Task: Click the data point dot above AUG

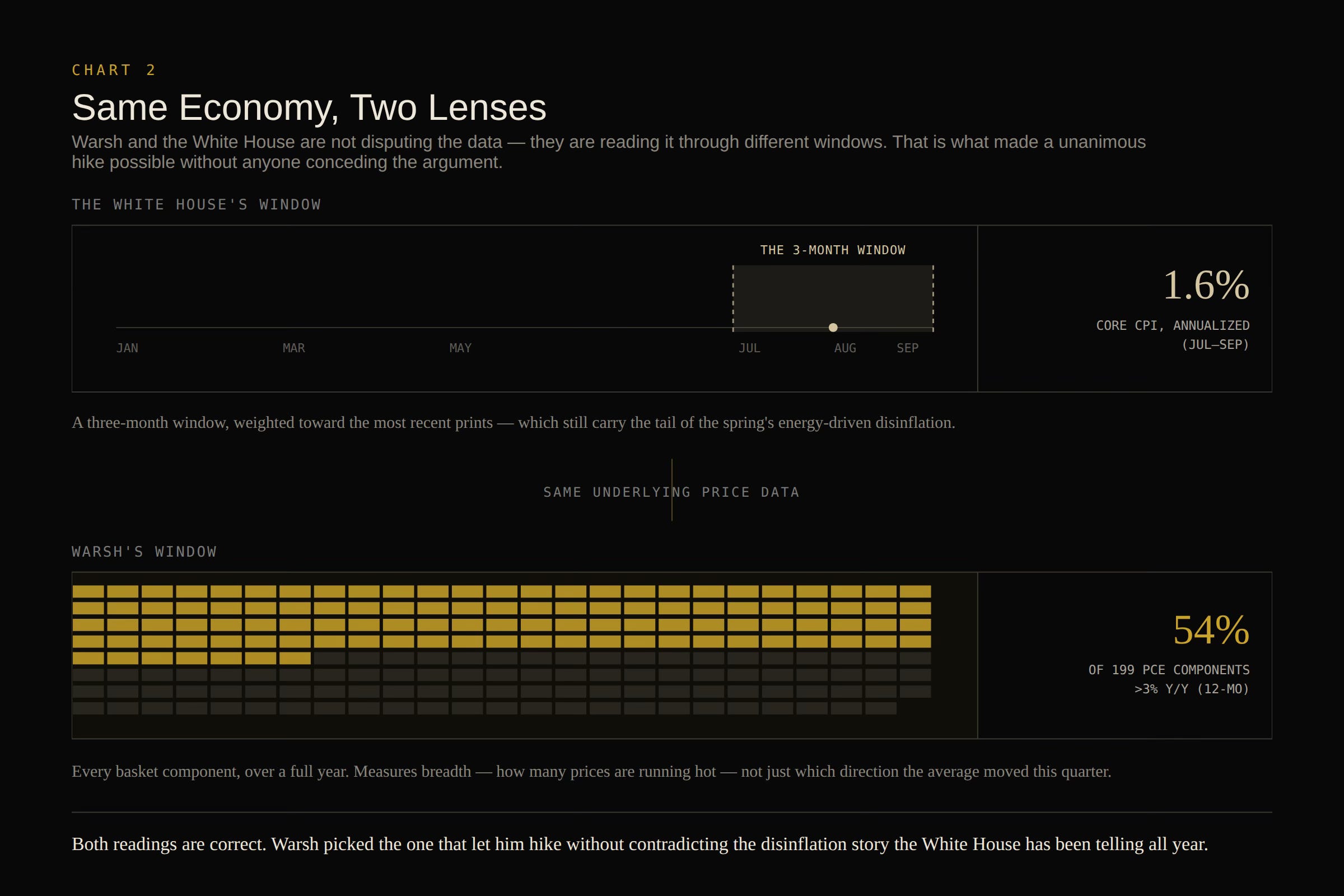Action: (x=833, y=328)
